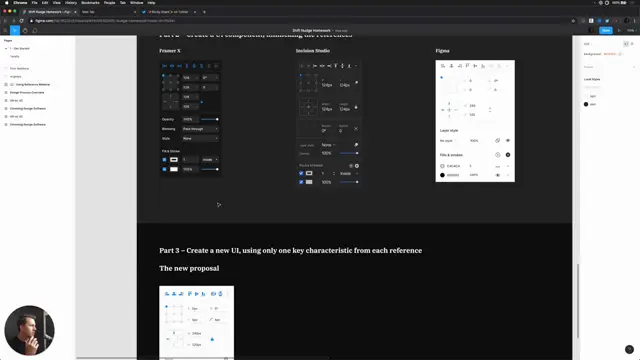Select the 'Using Reference Material' page
This screenshot has width=640, height=360.
click(33, 84)
